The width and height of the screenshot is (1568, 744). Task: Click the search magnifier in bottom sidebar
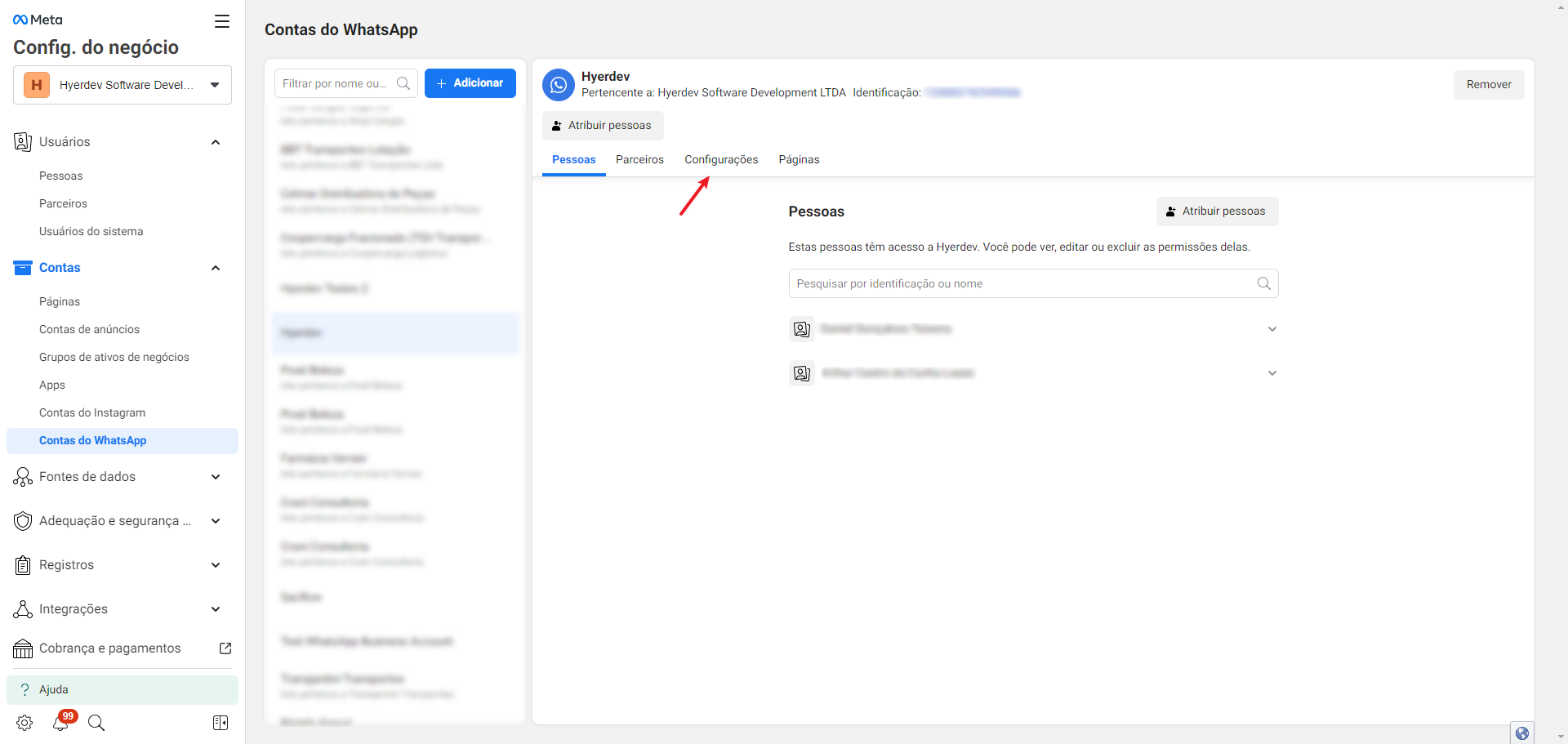96,723
